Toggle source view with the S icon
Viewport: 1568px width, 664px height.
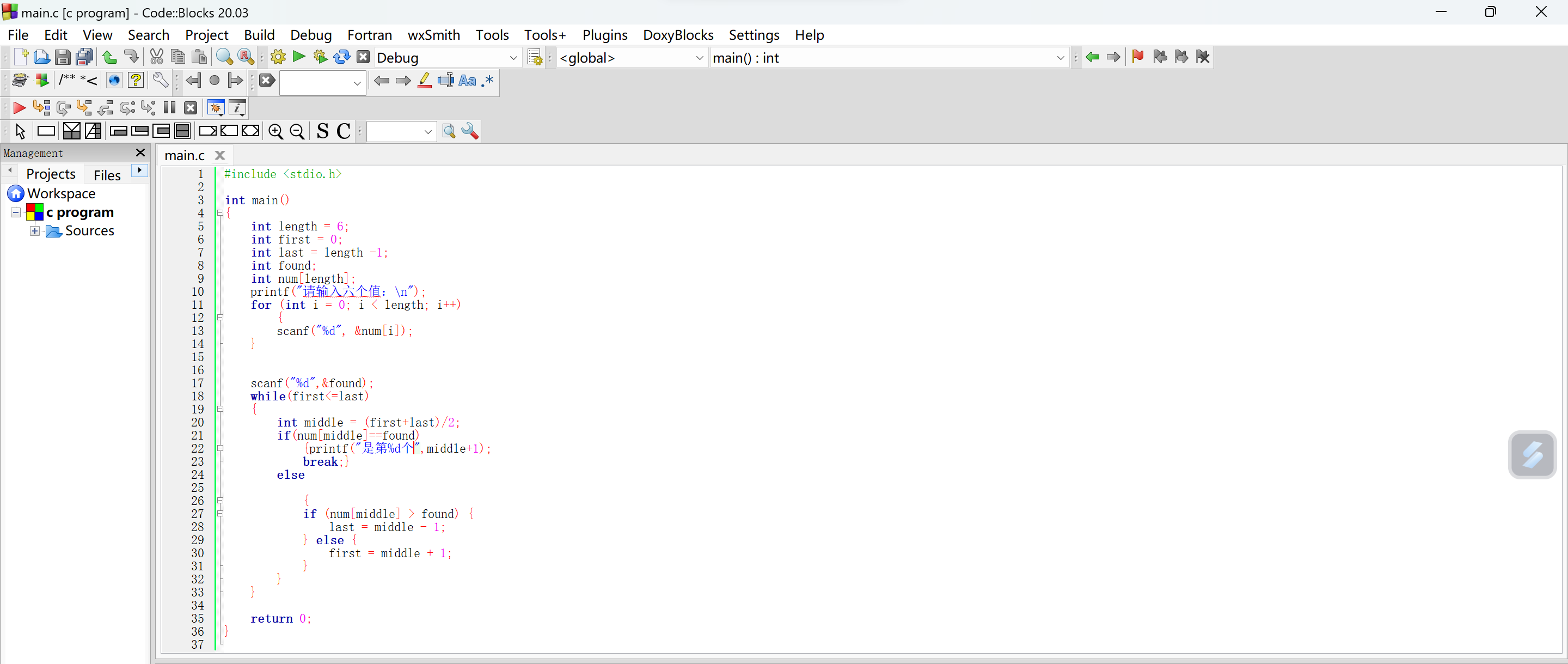pos(323,131)
